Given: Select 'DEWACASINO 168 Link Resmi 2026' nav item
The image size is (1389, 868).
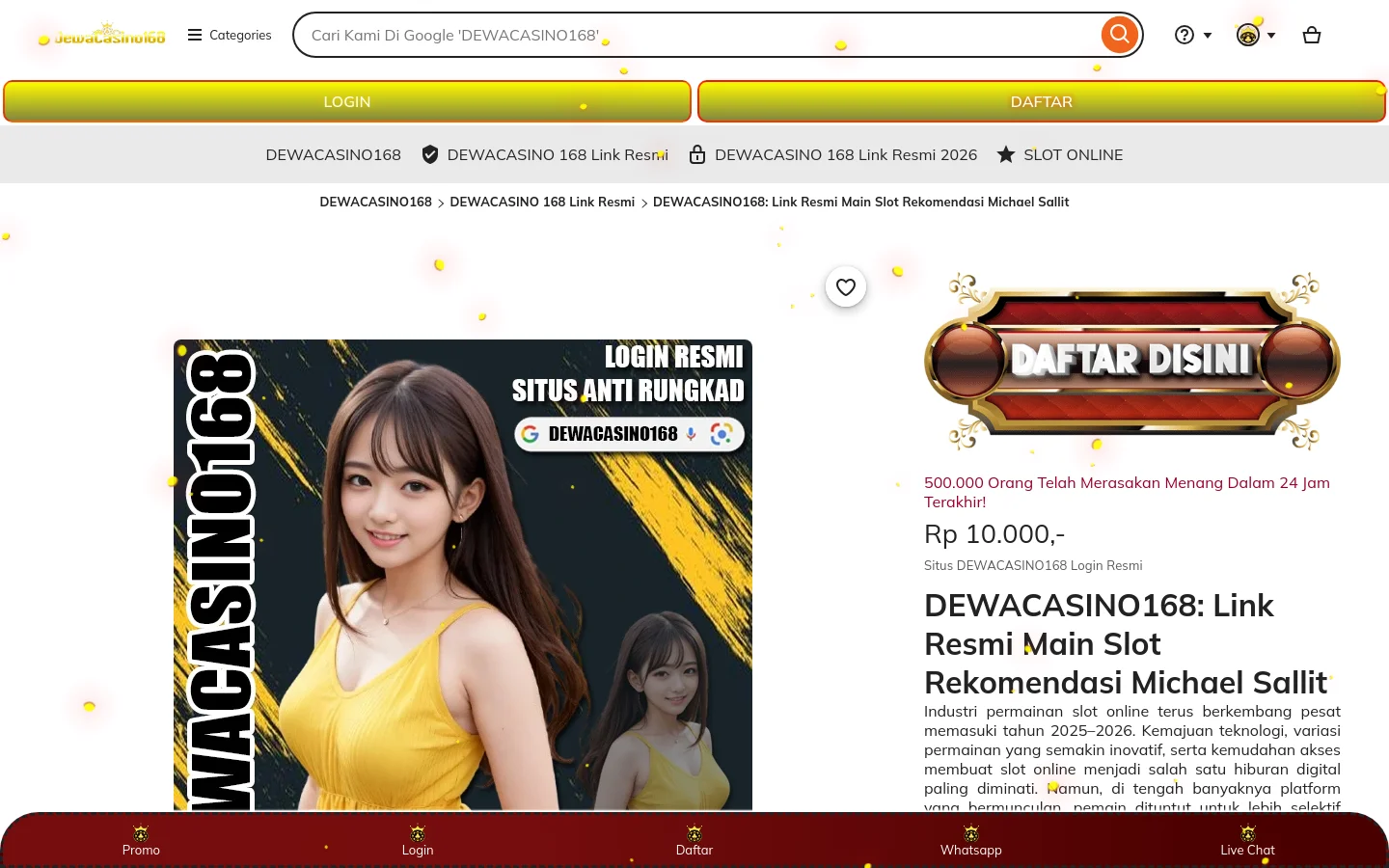Looking at the screenshot, I should tap(846, 154).
